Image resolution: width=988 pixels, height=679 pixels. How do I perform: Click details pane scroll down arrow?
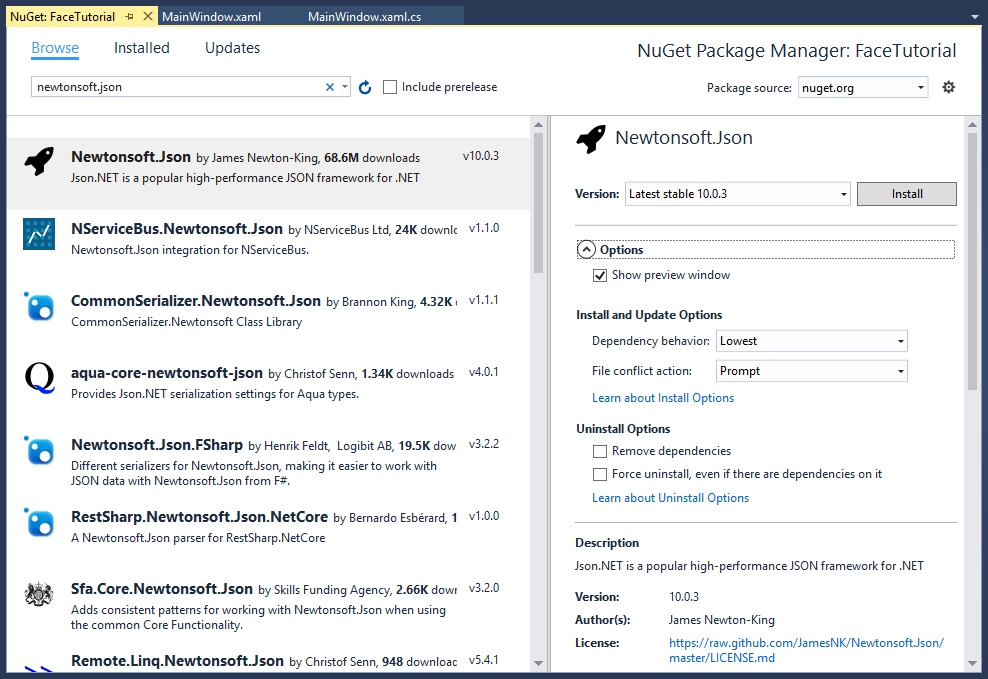click(972, 663)
